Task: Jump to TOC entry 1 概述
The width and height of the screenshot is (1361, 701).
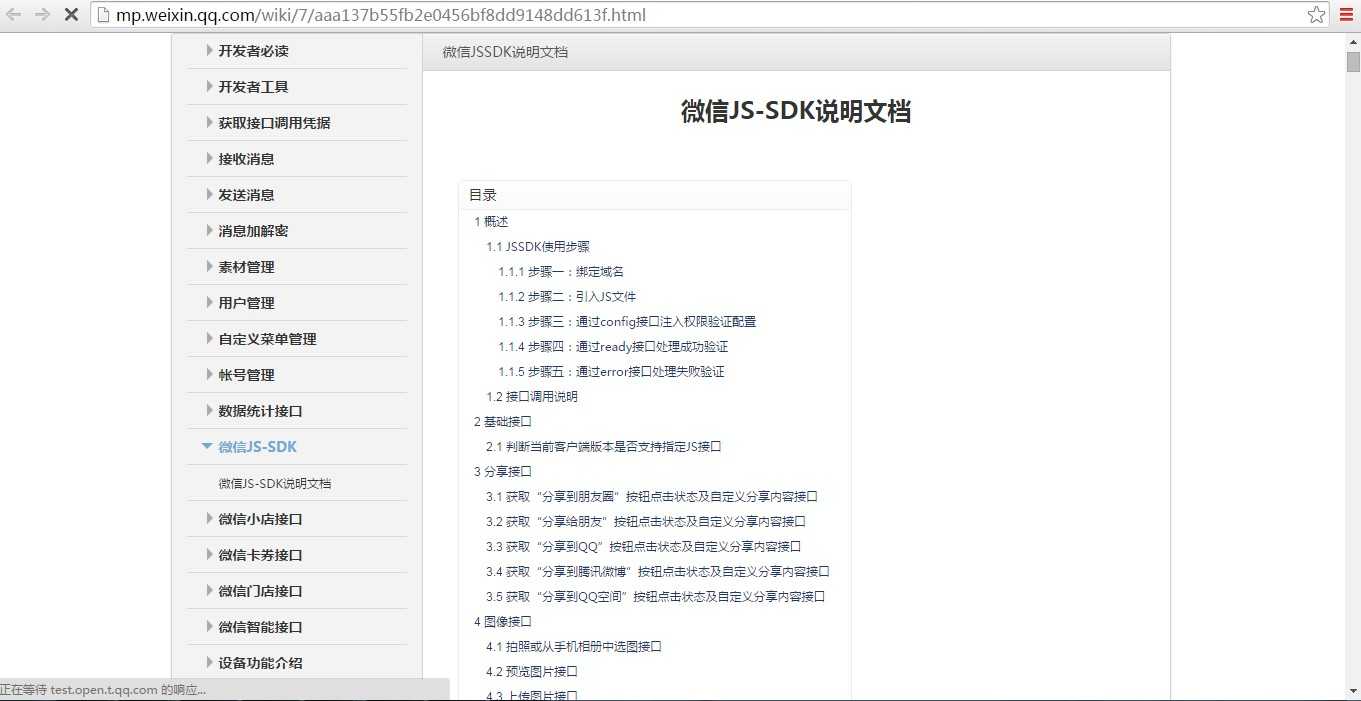Action: [x=491, y=222]
